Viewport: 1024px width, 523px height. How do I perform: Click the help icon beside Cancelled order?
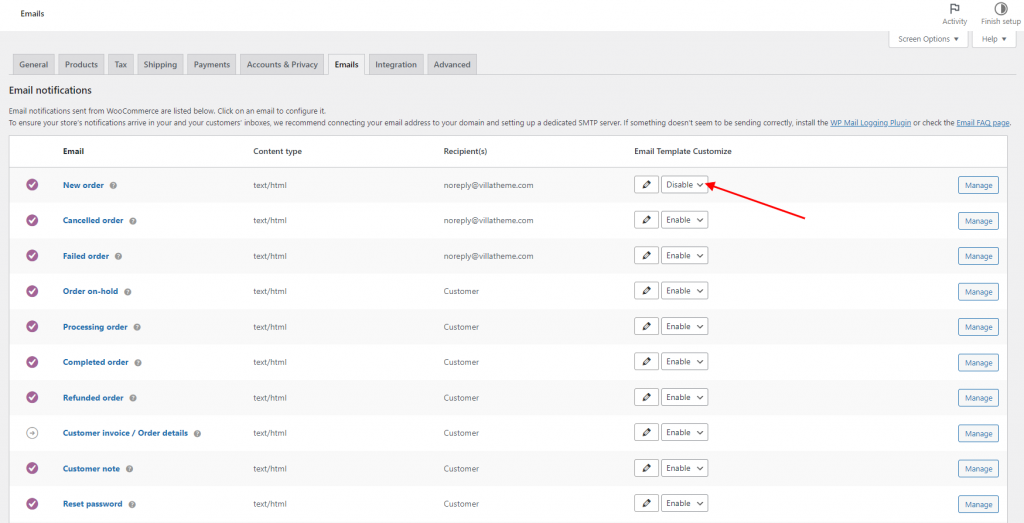tap(133, 220)
